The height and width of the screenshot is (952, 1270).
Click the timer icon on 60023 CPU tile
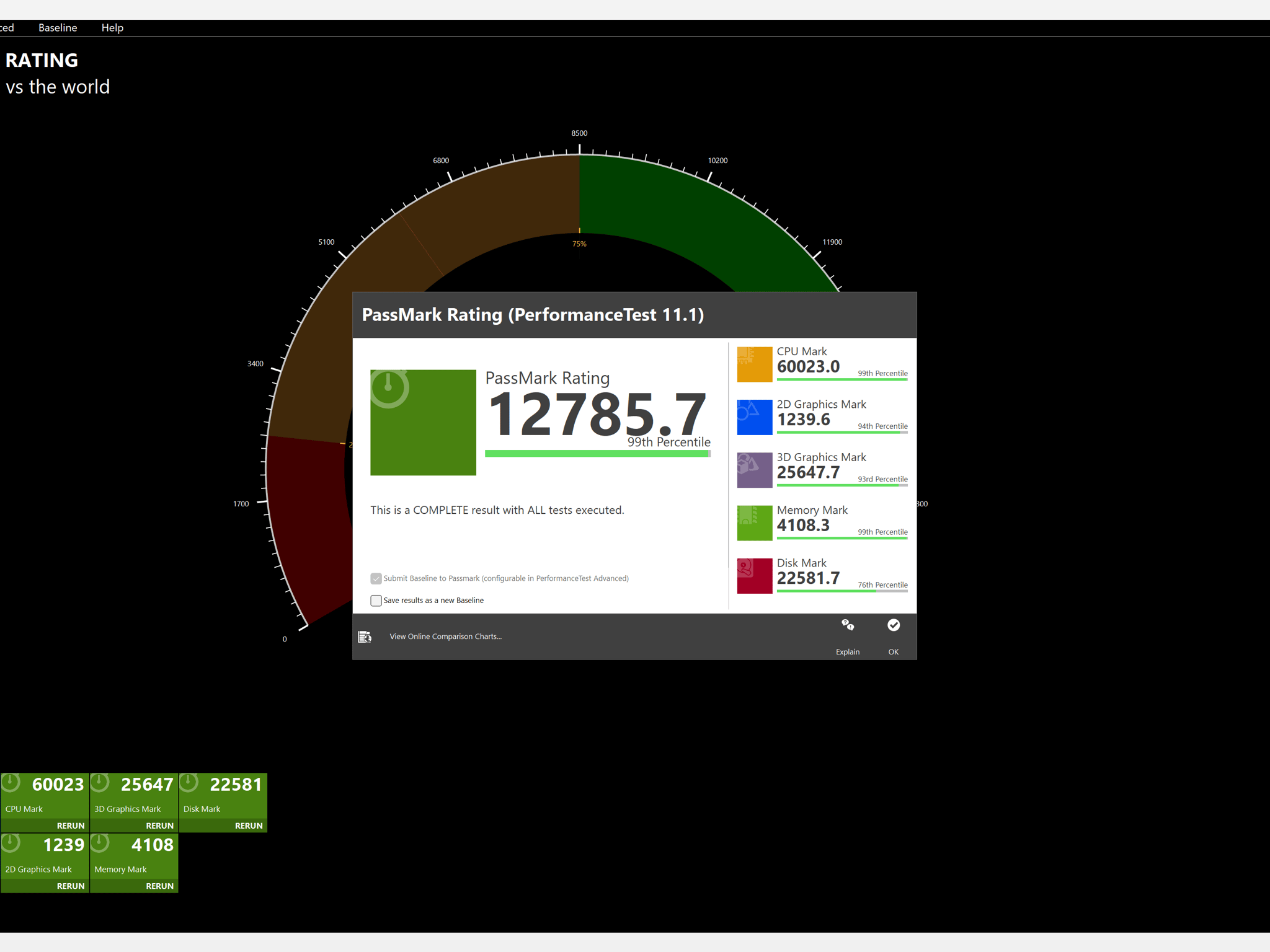click(11, 783)
